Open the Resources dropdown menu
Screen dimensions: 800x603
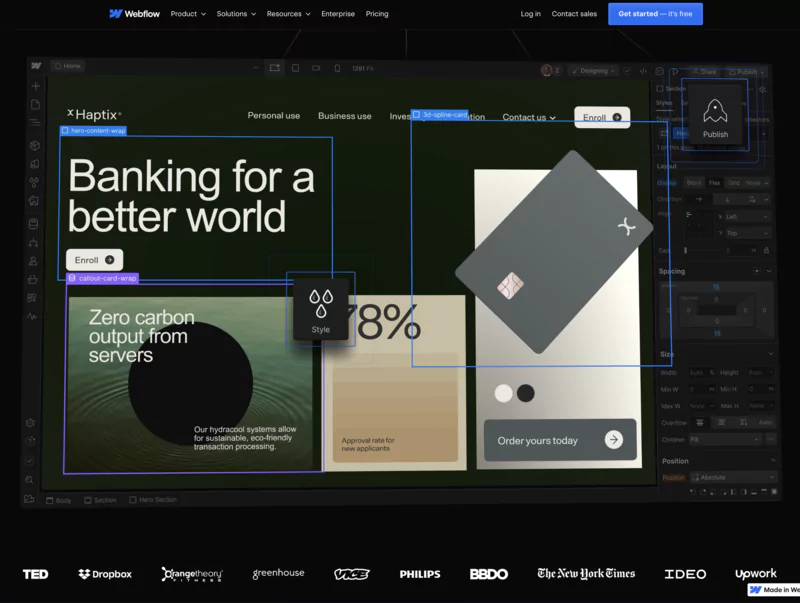point(288,14)
